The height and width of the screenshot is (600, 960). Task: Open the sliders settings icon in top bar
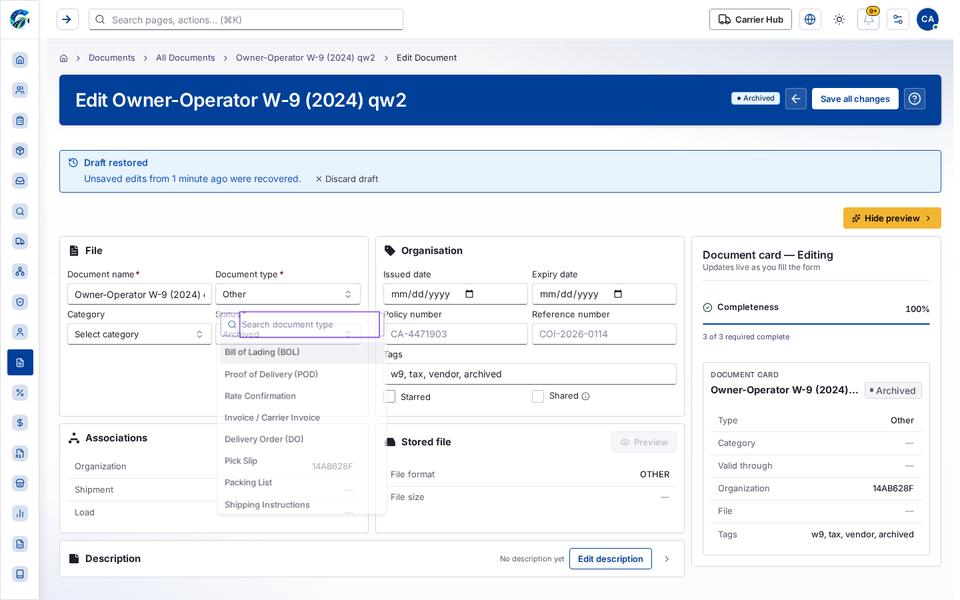898,20
